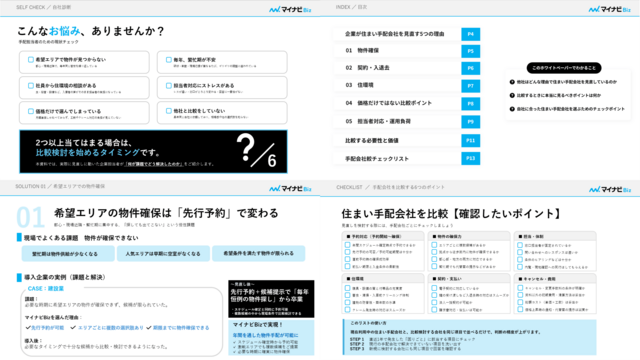Click the 希望条件を満たす物件が限られる pill
Screen dimensions: 640x360
pos(258,253)
